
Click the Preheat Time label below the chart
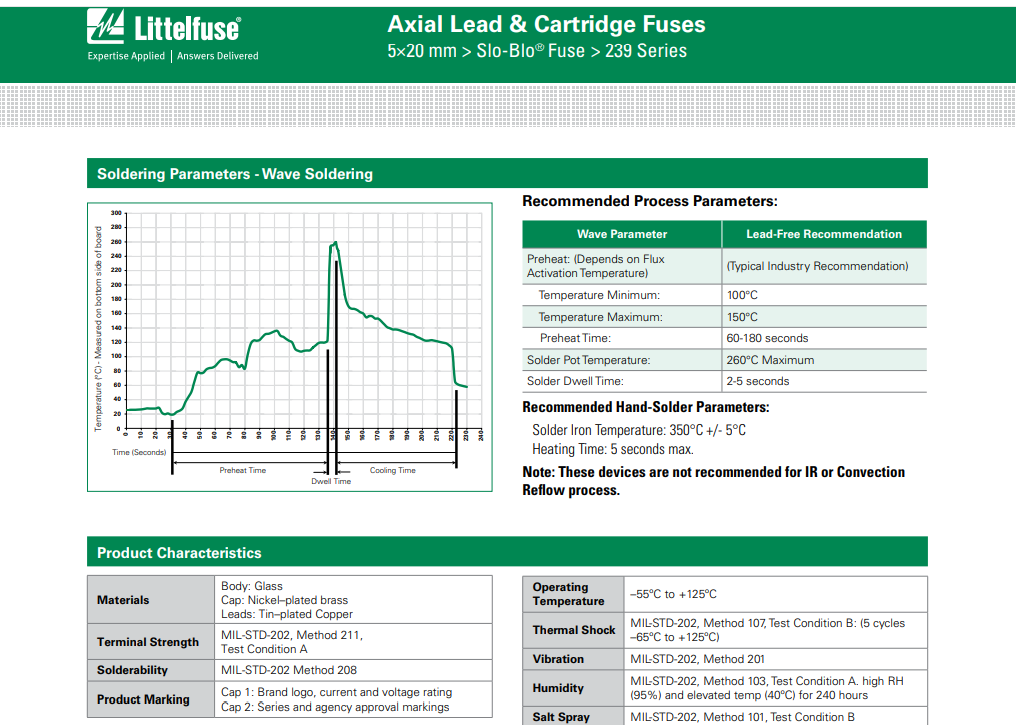click(x=243, y=470)
